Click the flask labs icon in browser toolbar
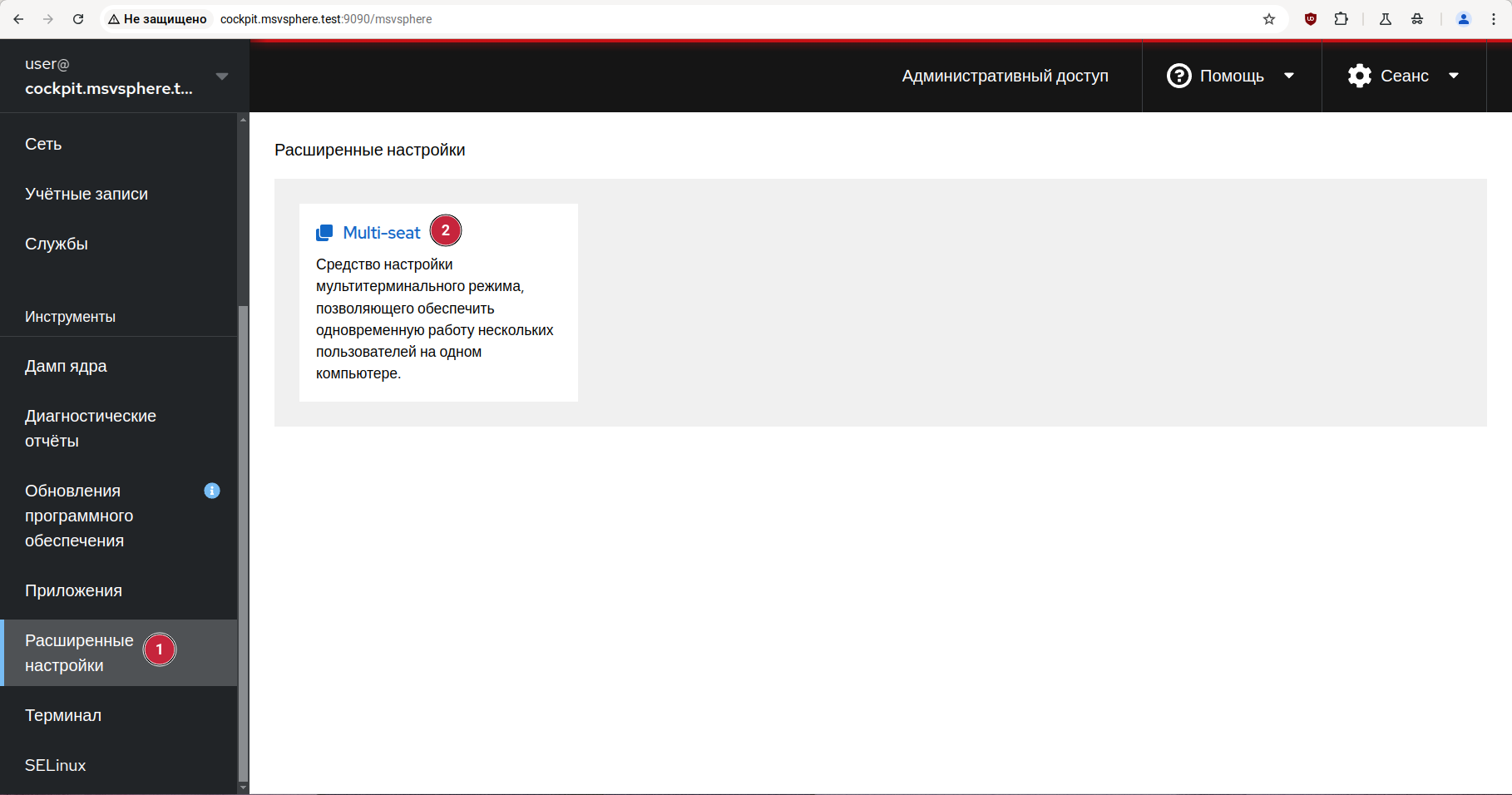The image size is (1512, 795). [x=1386, y=19]
